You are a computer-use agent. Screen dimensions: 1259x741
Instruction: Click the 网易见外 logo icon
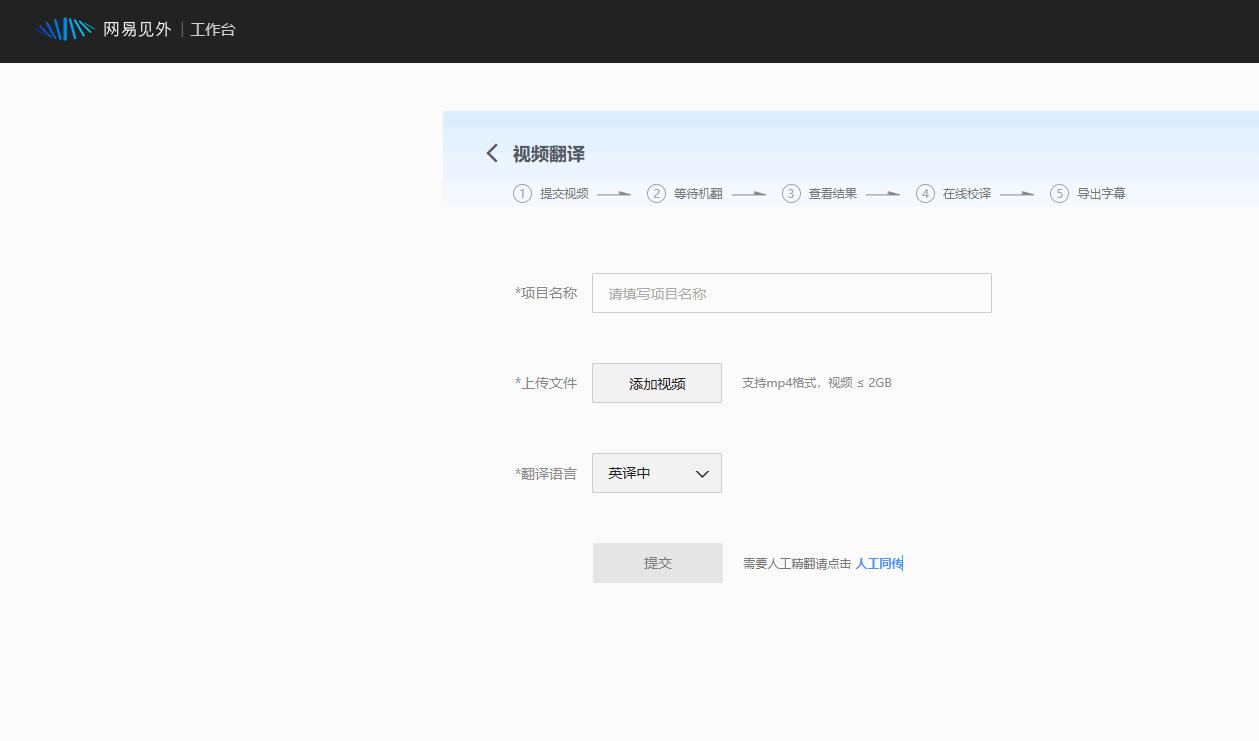[64, 29]
